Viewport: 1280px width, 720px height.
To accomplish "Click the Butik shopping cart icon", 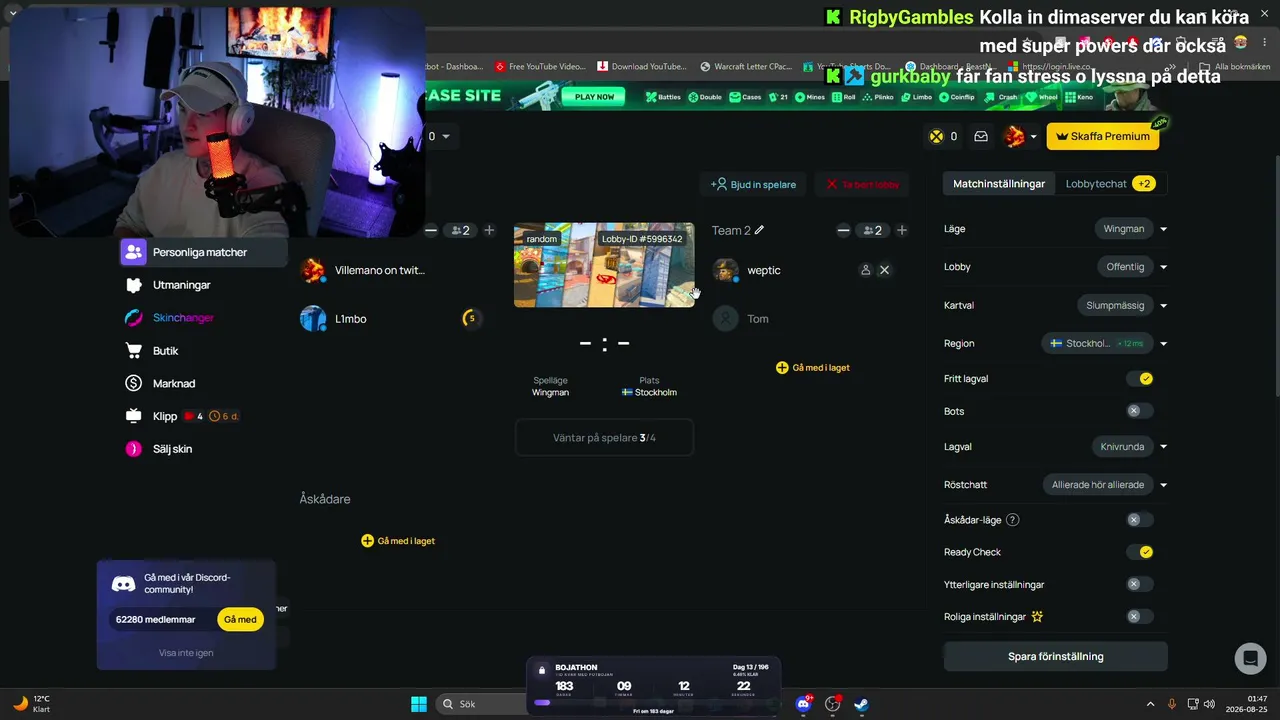I will 134,351.
